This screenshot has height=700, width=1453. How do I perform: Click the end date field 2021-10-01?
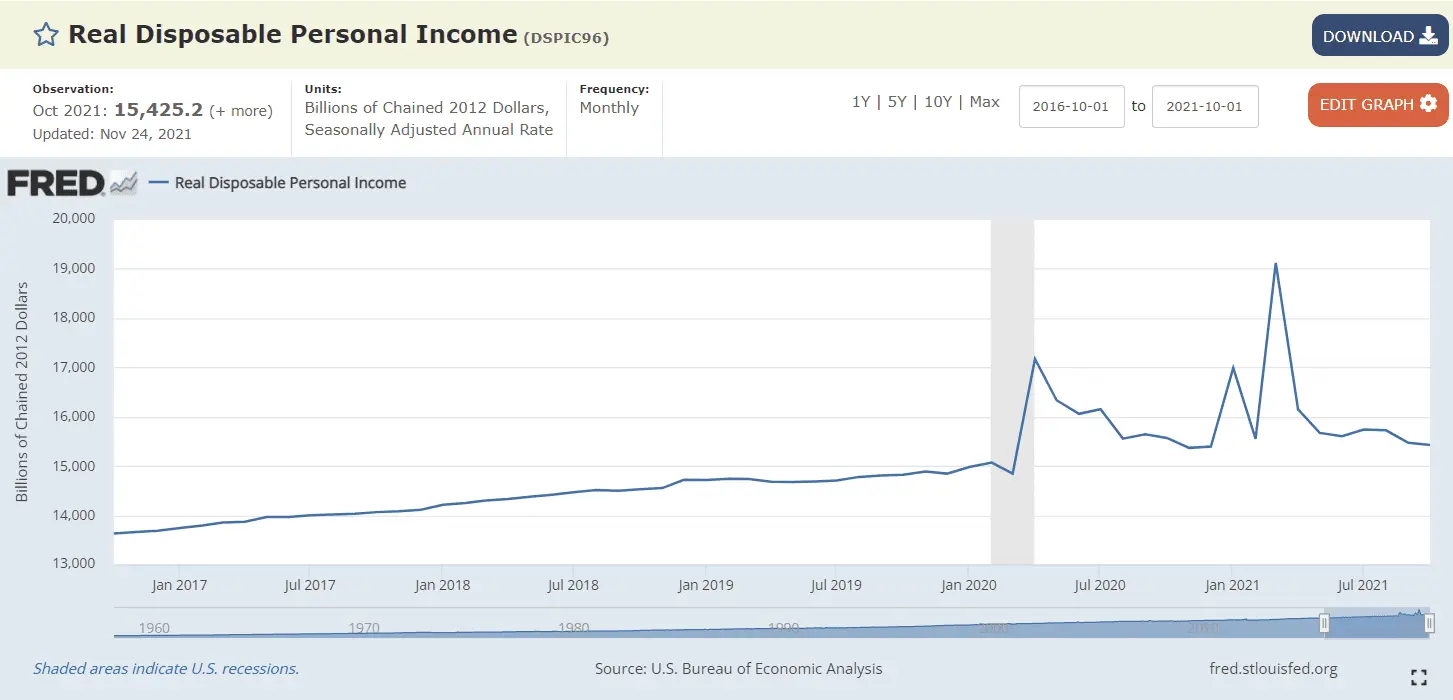[x=1205, y=106]
